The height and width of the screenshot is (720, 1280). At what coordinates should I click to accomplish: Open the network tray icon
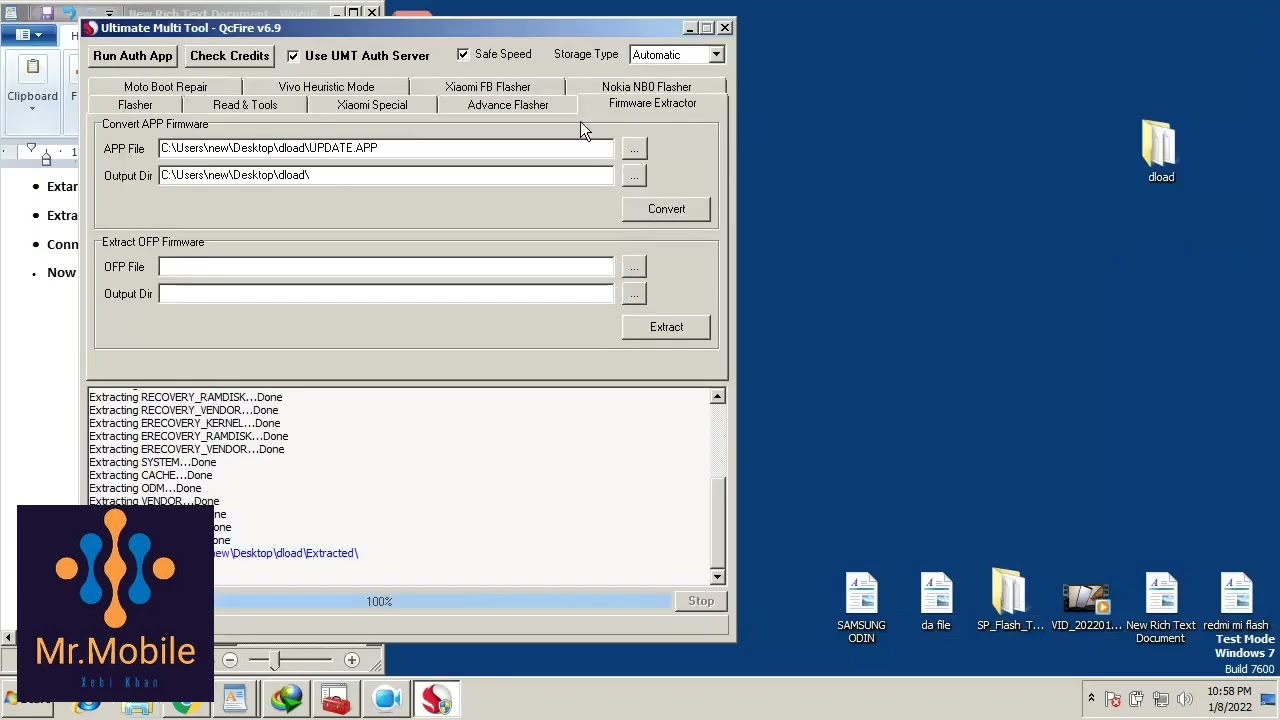pos(1161,699)
